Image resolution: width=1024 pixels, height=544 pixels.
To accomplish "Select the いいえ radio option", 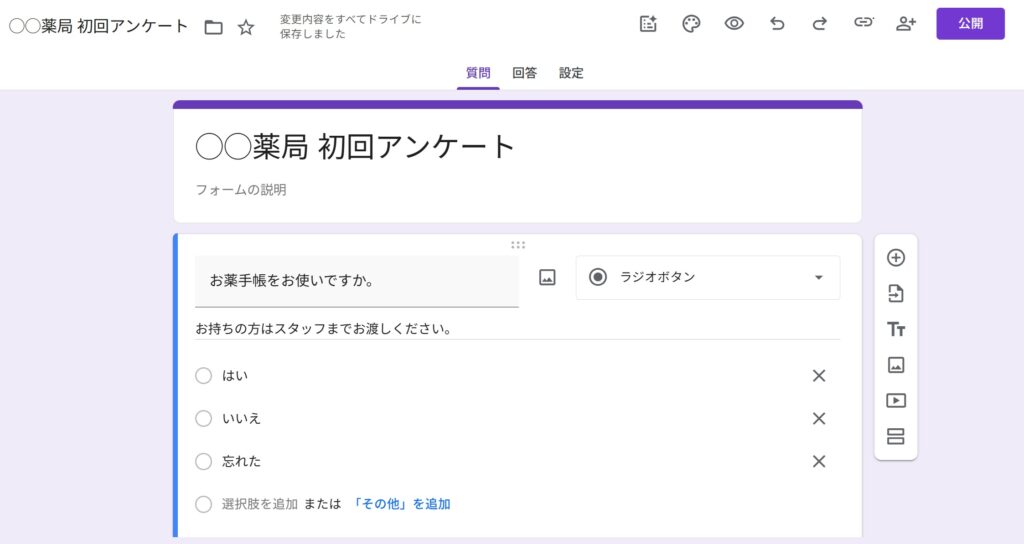I will pyautogui.click(x=204, y=419).
